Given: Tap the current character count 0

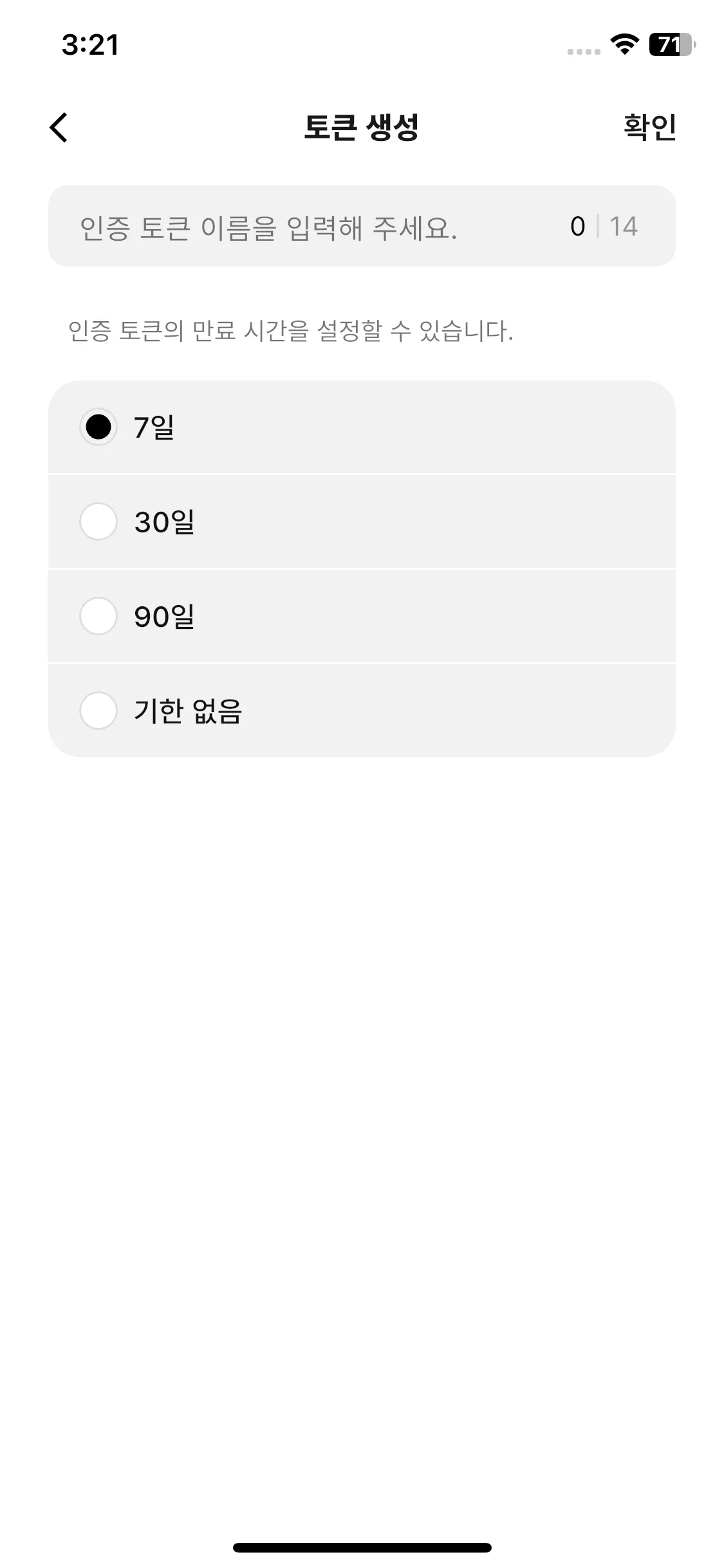Looking at the screenshot, I should pyautogui.click(x=577, y=227).
